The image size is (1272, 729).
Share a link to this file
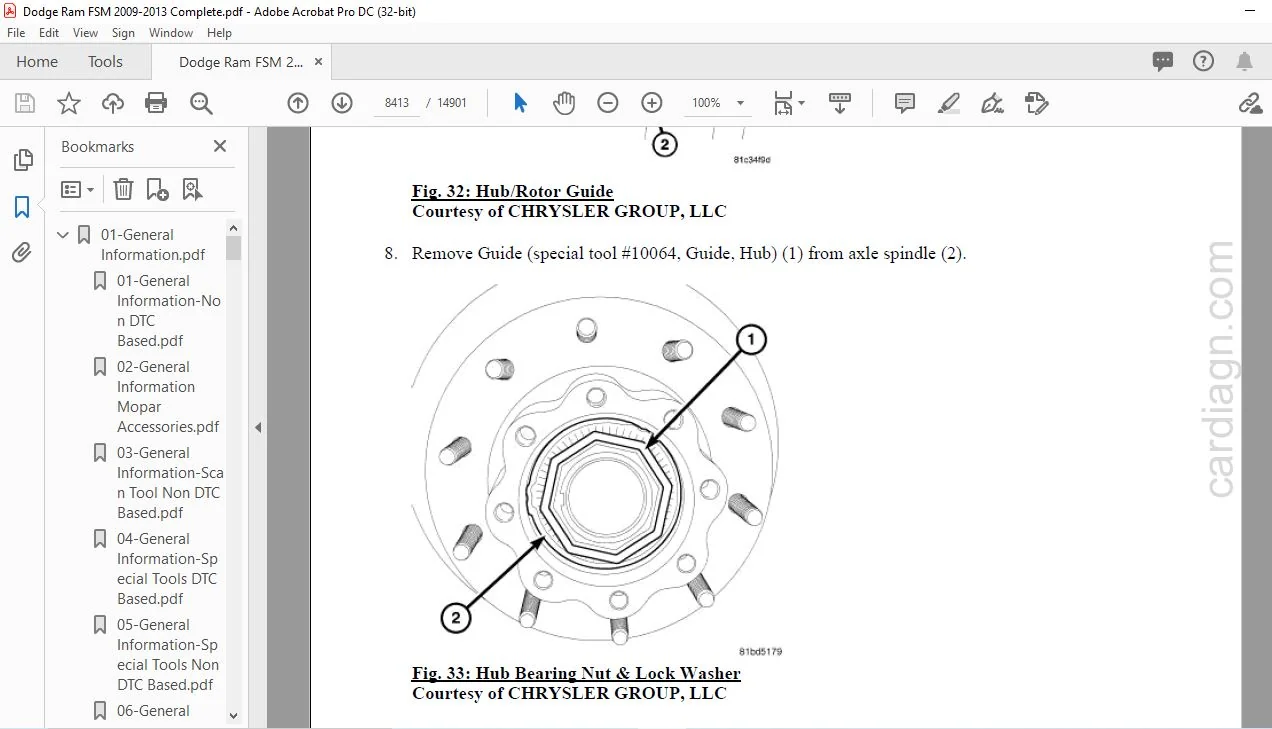(1249, 103)
